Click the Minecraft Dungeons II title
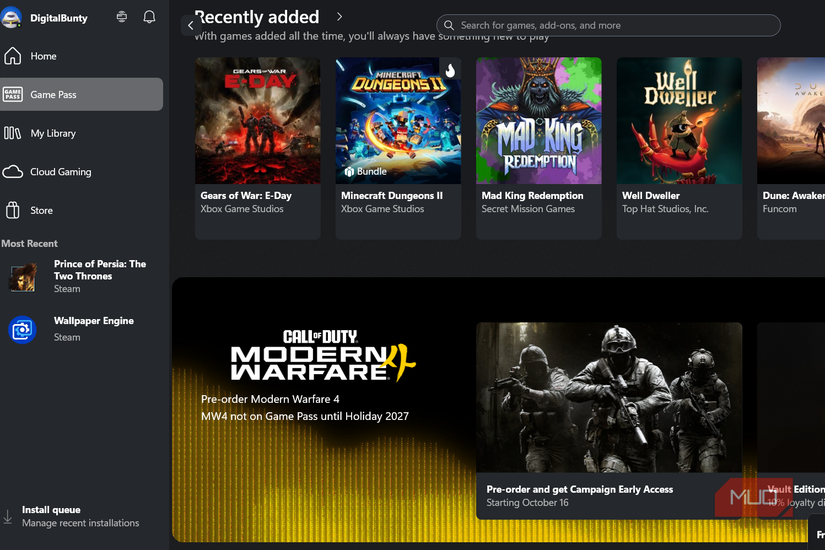This screenshot has height=550, width=825. [392, 195]
